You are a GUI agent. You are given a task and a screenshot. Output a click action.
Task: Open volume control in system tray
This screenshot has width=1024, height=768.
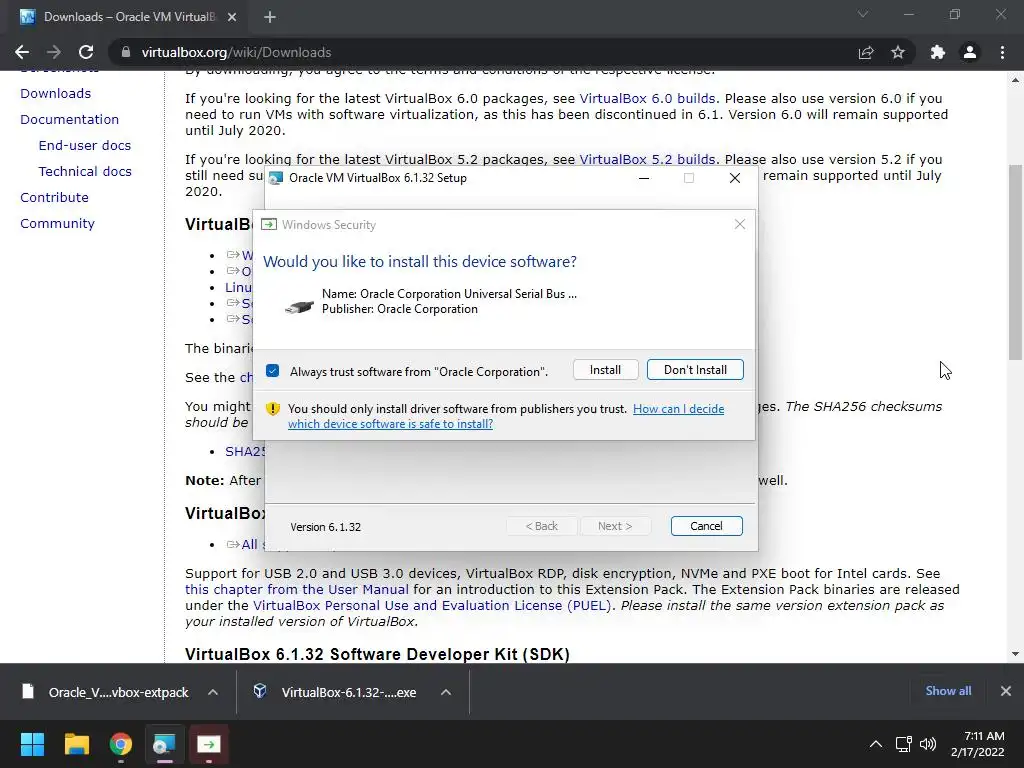pos(927,744)
